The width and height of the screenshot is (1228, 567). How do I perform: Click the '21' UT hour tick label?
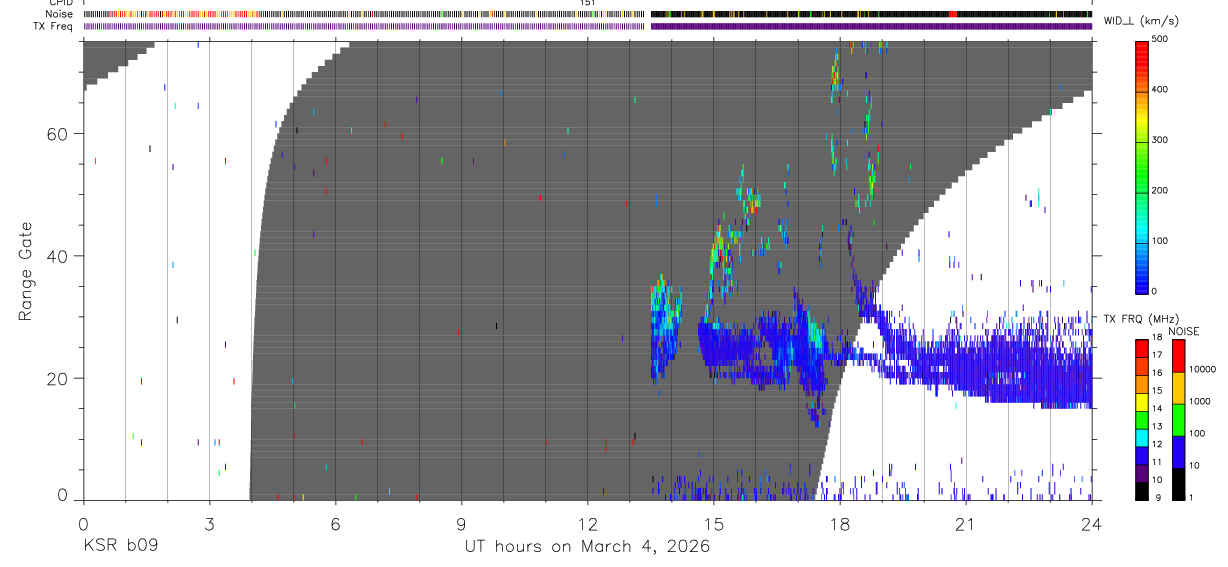[966, 523]
